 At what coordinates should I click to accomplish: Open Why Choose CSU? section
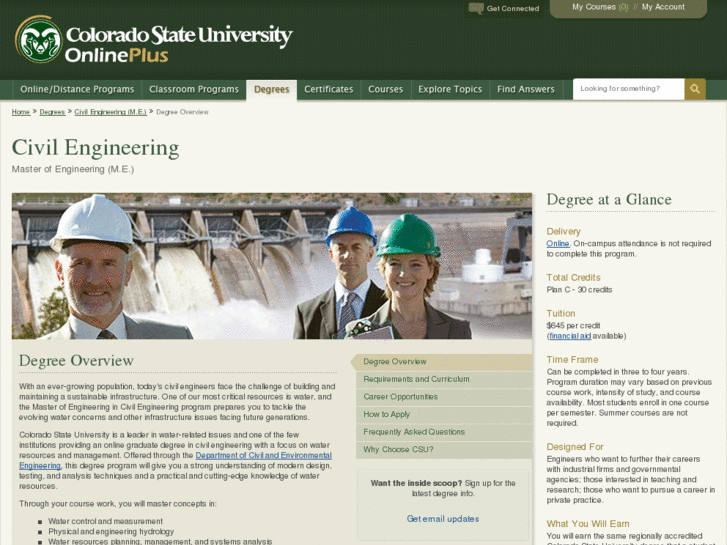[x=444, y=450]
